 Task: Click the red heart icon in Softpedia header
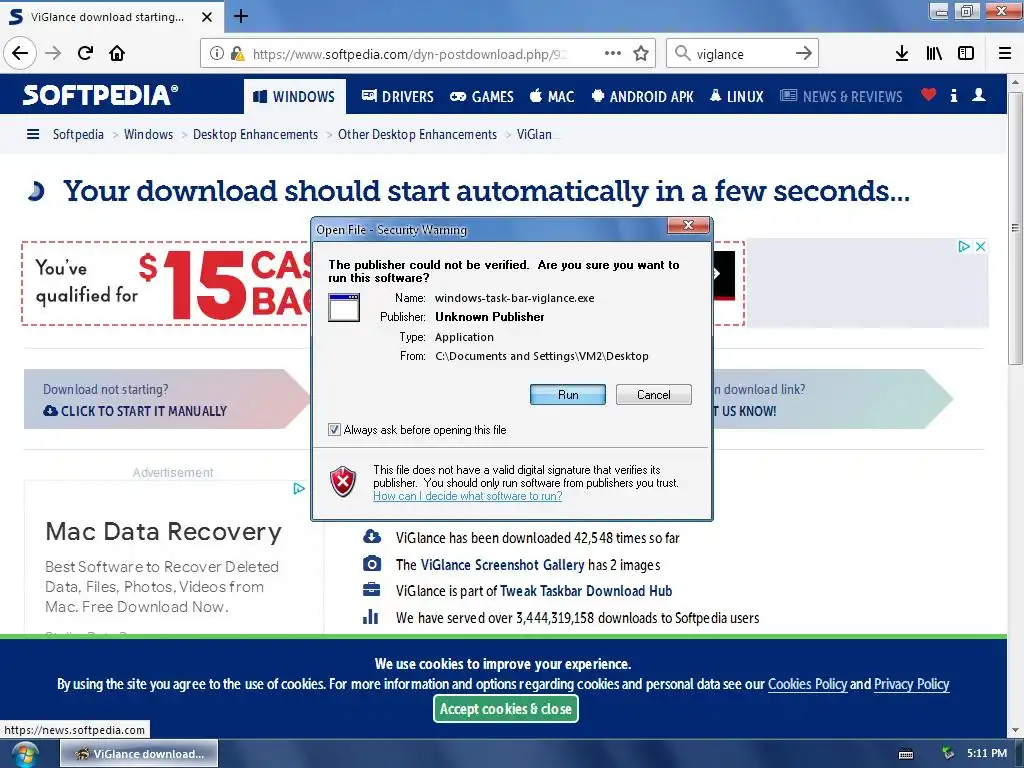(x=929, y=95)
